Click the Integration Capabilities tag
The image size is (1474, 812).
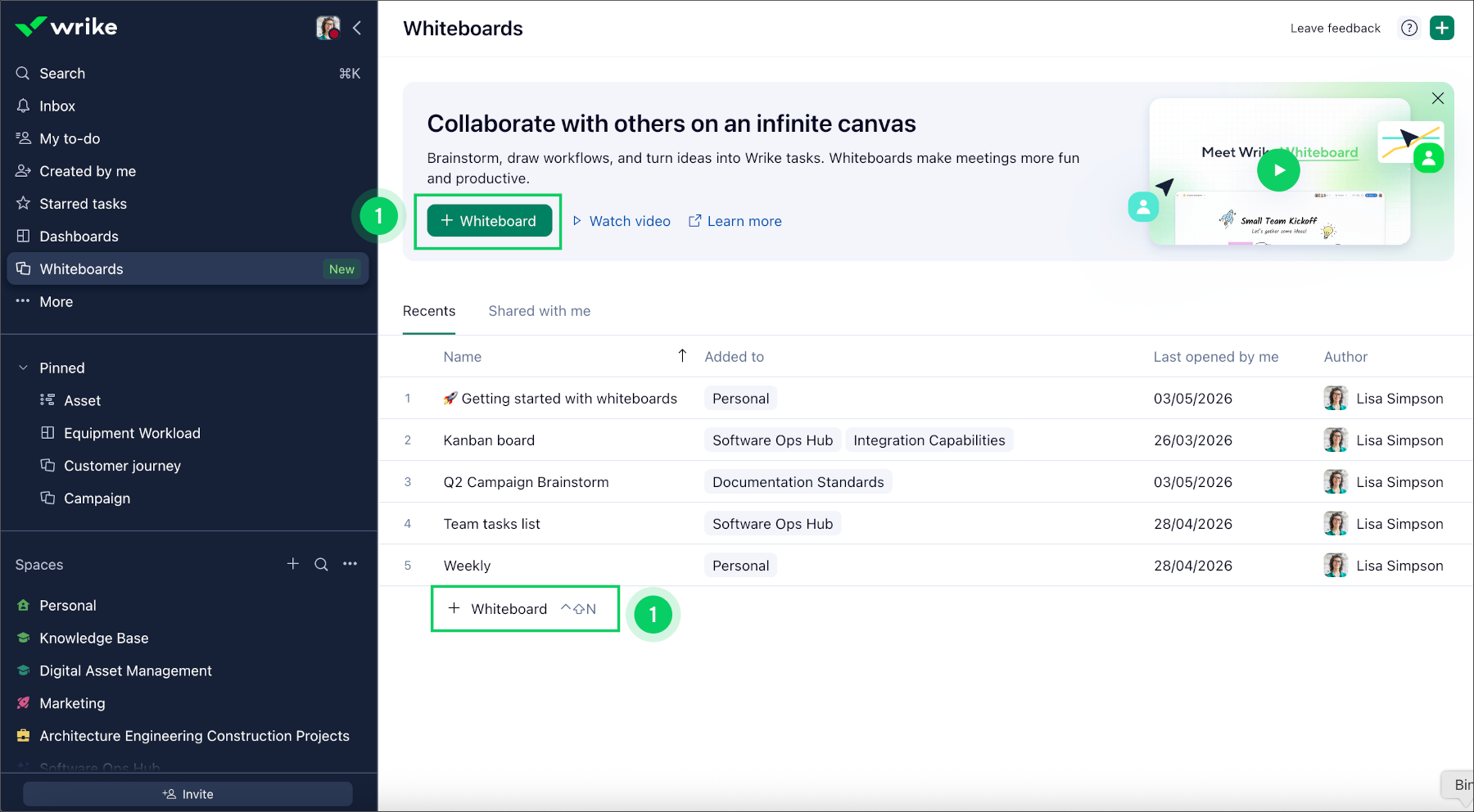[x=929, y=440]
